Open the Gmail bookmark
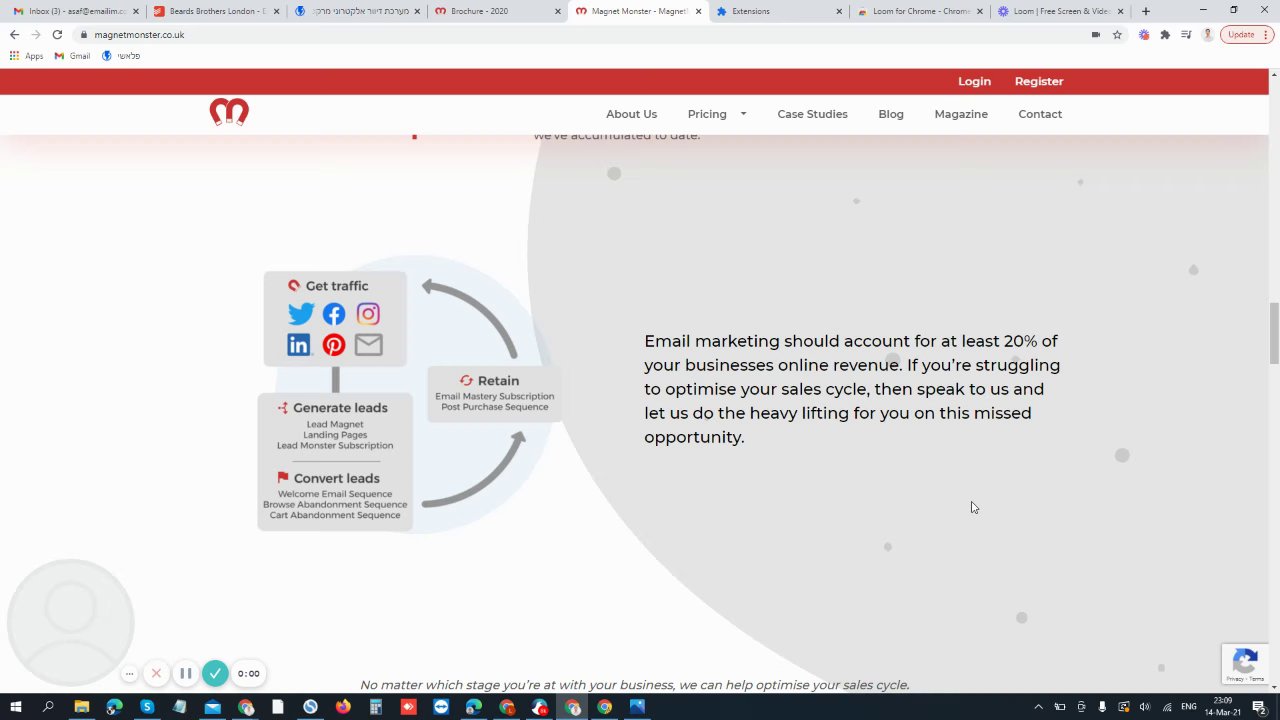This screenshot has height=720, width=1280. [x=72, y=56]
